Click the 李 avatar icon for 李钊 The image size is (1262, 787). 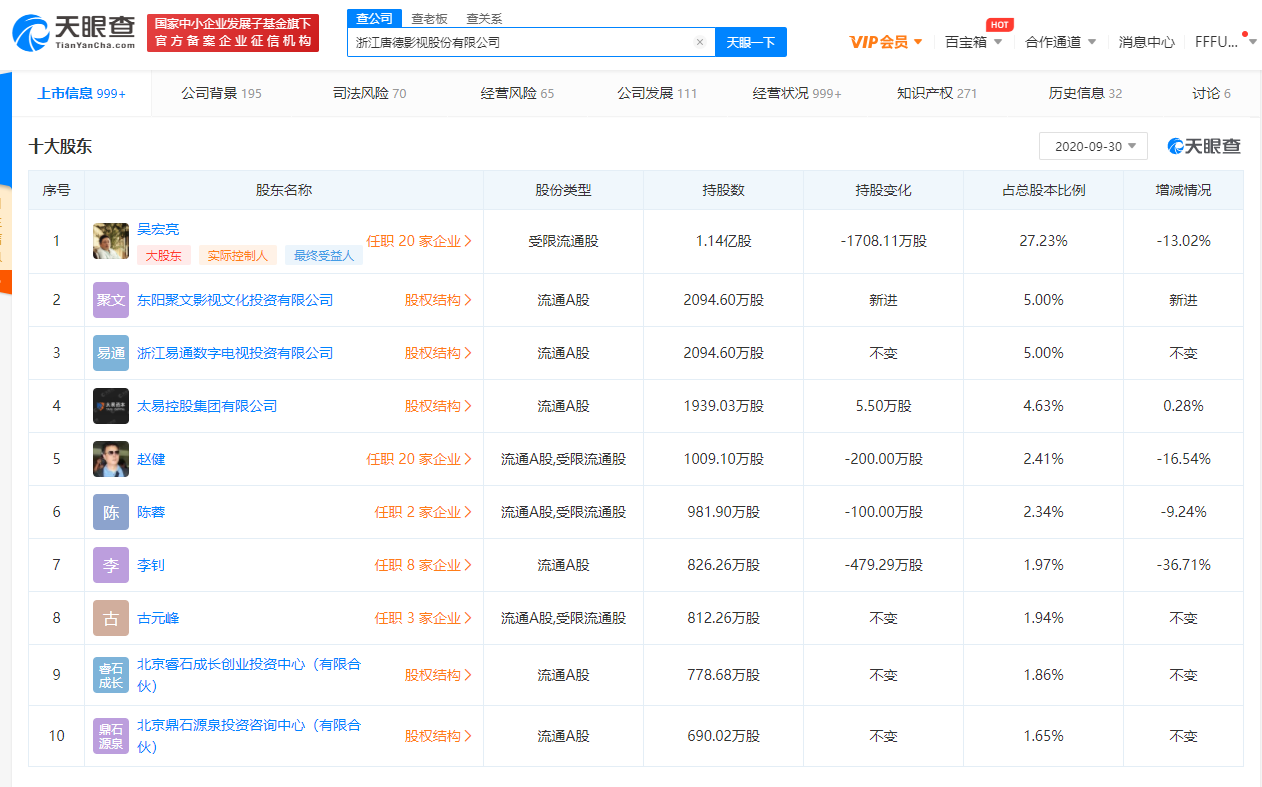pyautogui.click(x=111, y=565)
